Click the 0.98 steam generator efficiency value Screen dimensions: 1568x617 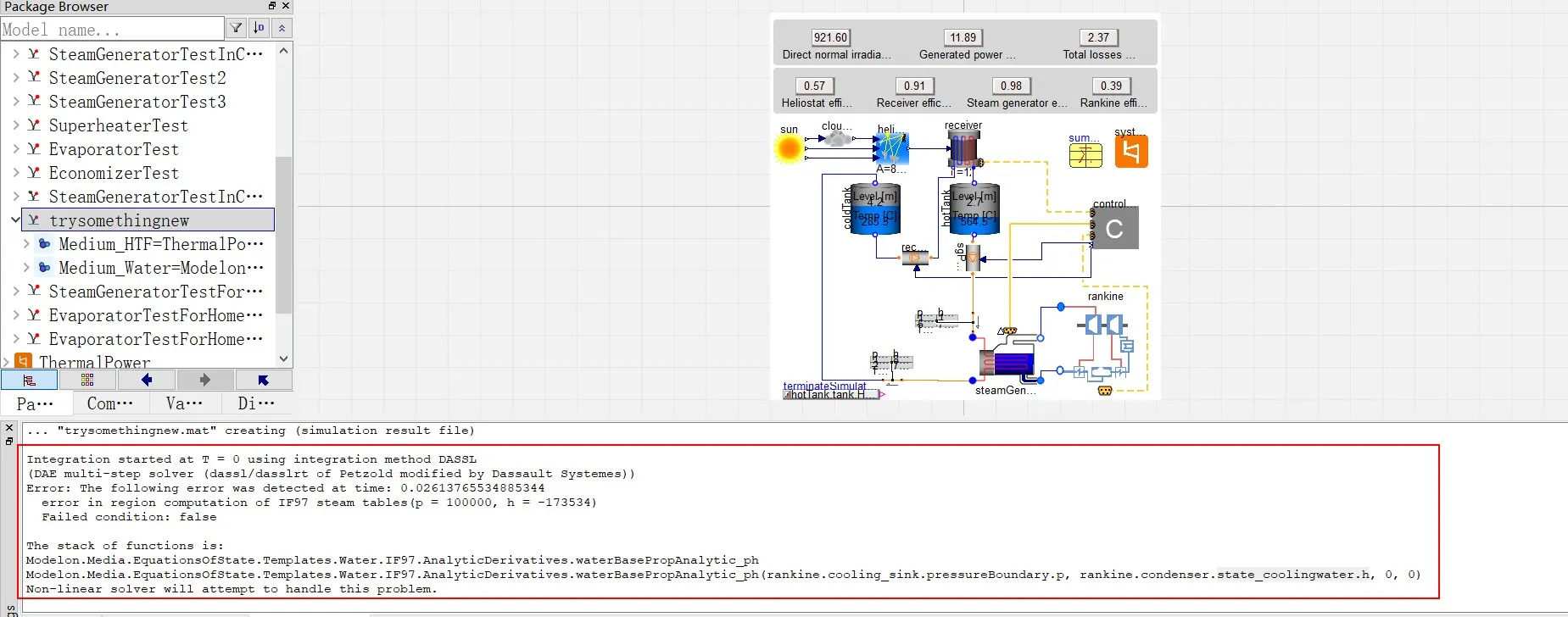click(x=1011, y=86)
